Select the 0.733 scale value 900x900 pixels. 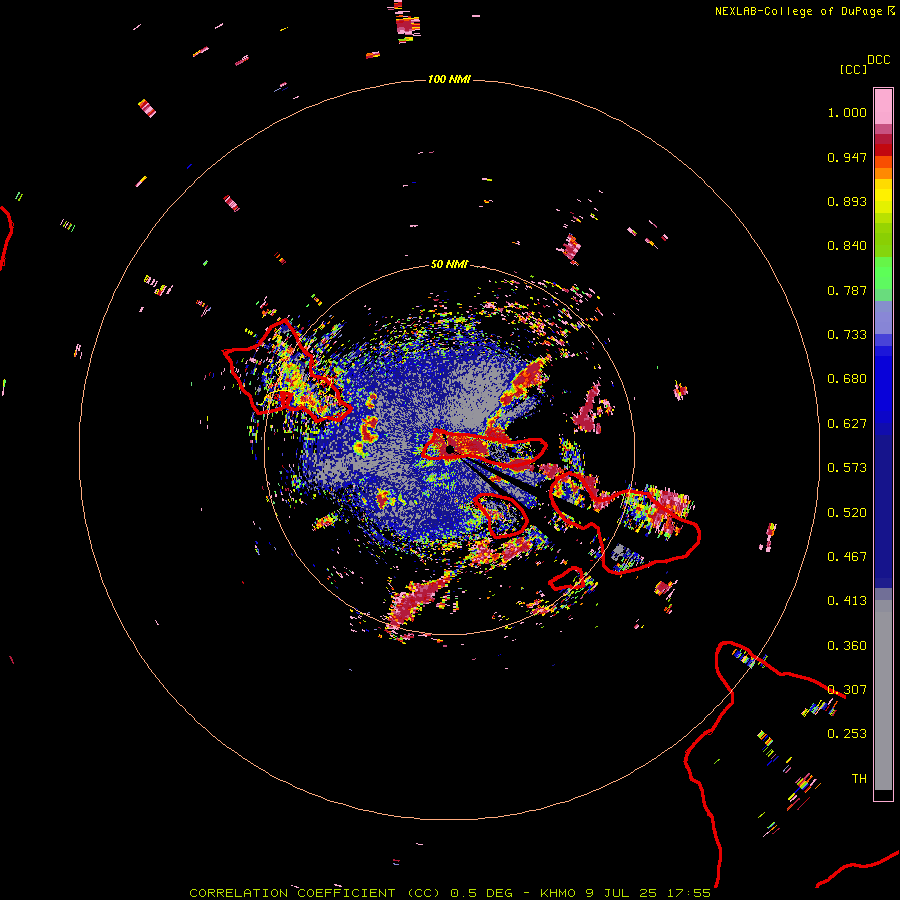pos(847,335)
